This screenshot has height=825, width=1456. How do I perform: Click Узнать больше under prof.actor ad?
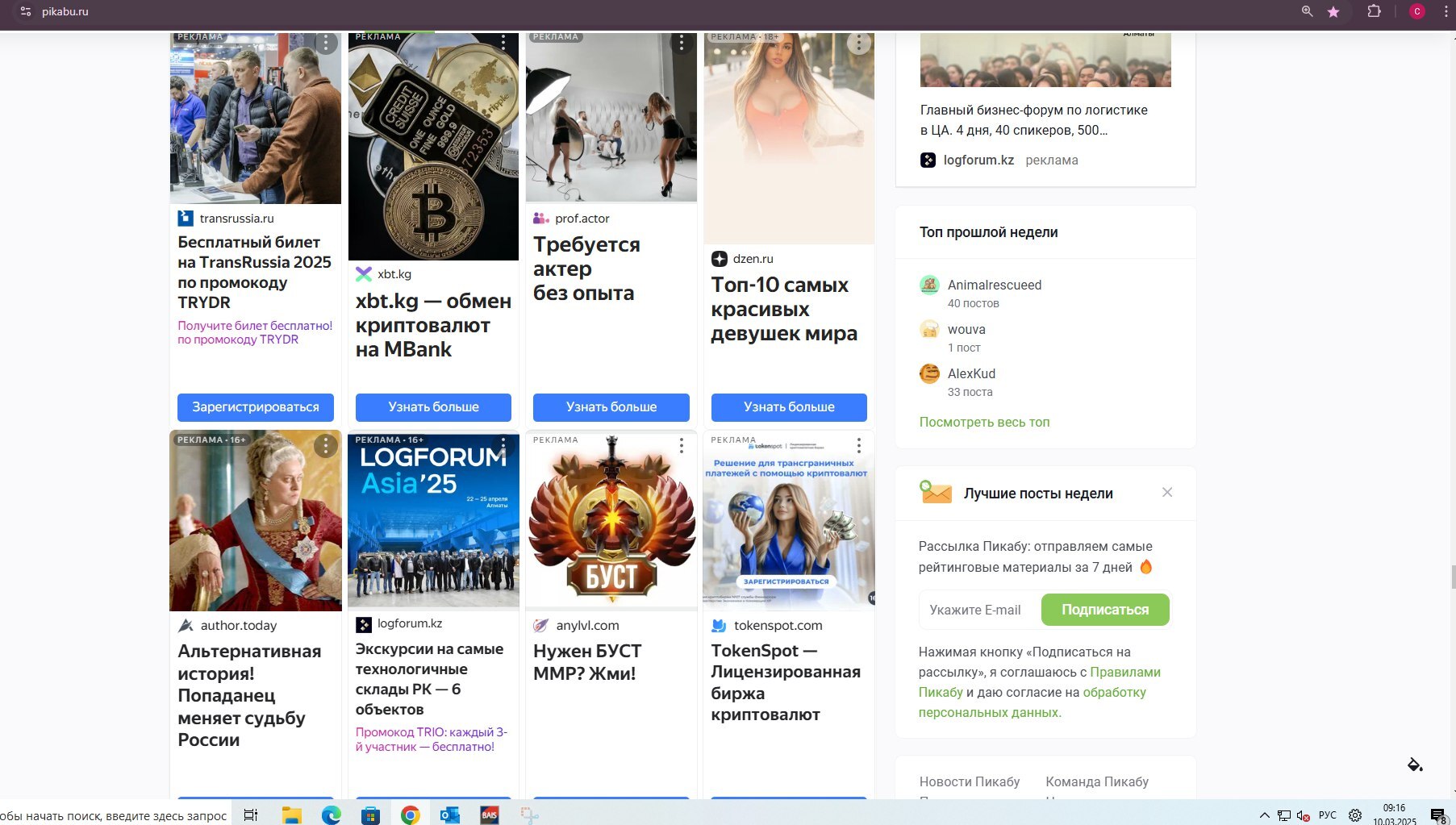[x=611, y=407]
